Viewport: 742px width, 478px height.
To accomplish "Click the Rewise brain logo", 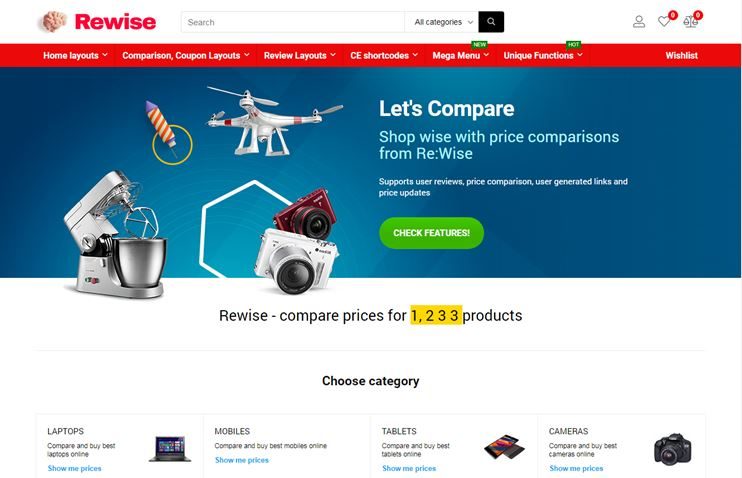I will pyautogui.click(x=53, y=22).
